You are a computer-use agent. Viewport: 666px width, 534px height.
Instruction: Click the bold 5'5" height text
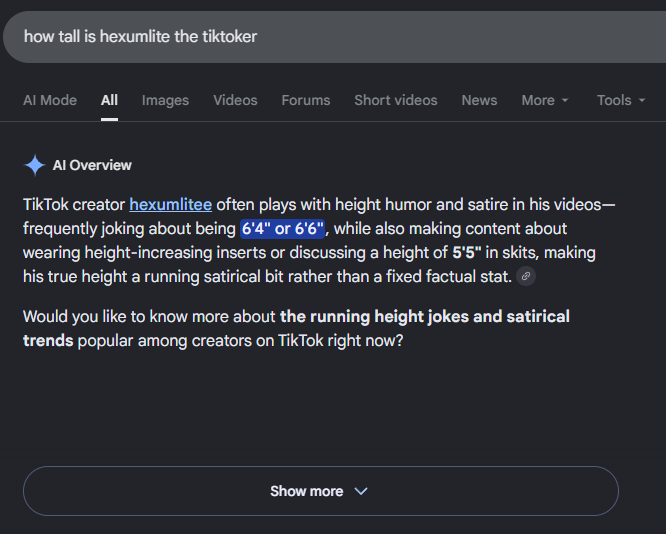467,253
